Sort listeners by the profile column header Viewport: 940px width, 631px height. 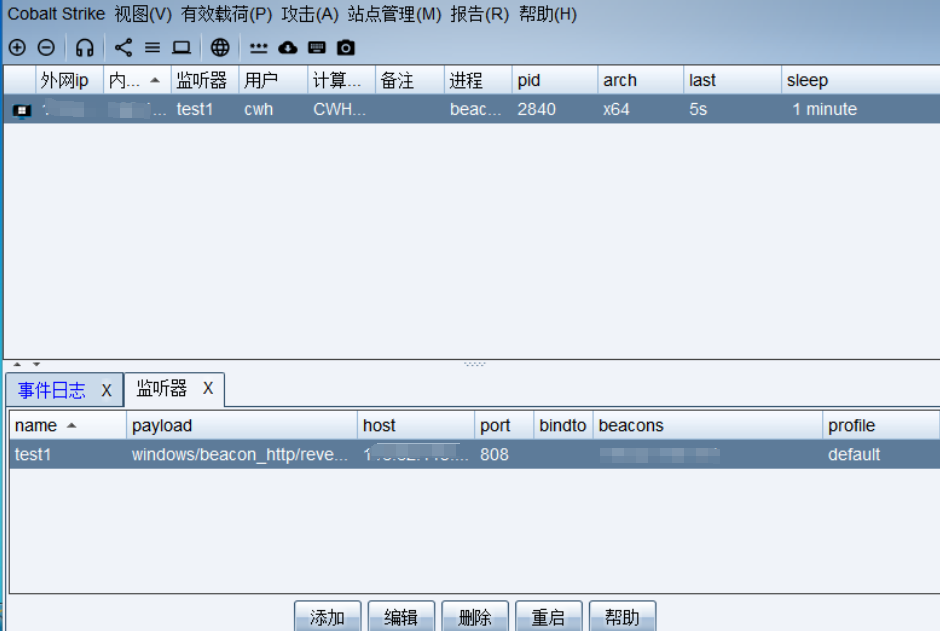point(881,425)
